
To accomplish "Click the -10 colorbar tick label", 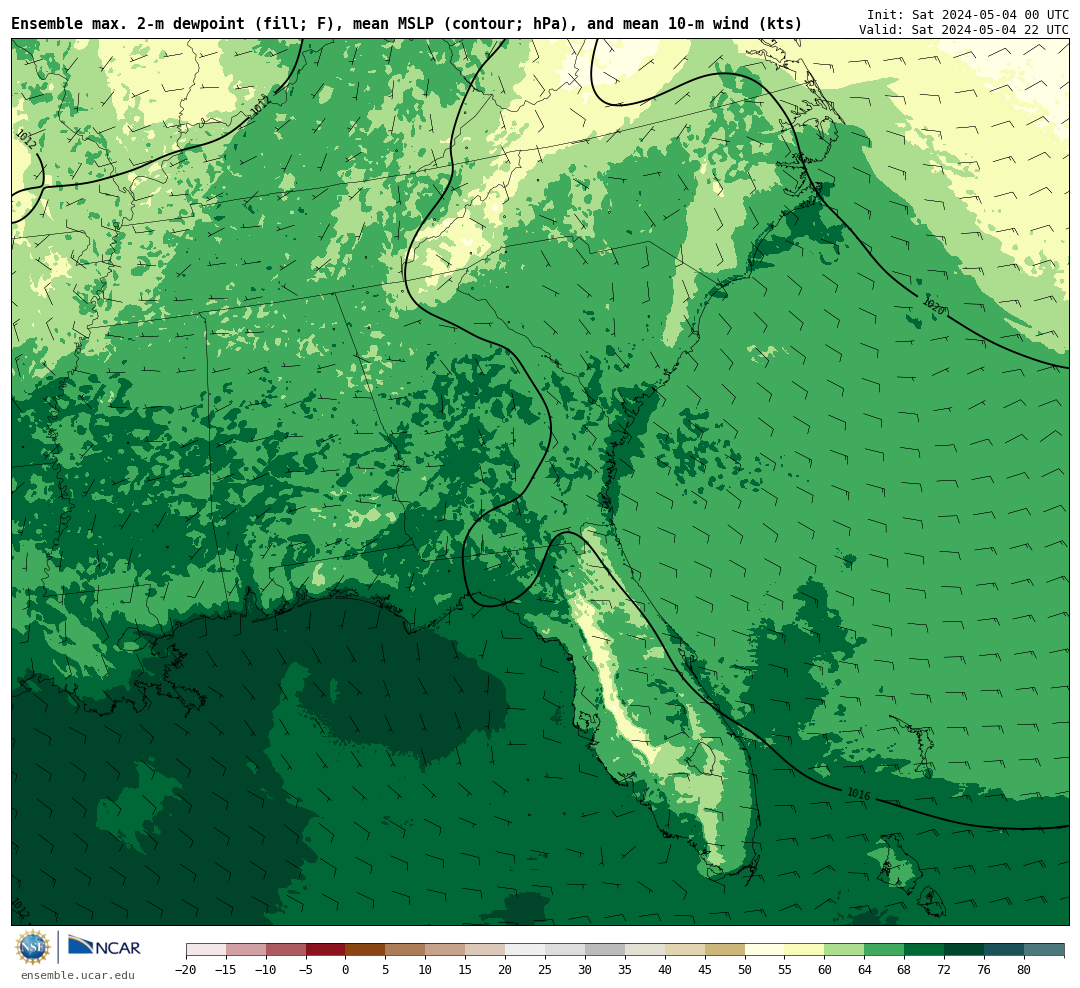I will (266, 969).
